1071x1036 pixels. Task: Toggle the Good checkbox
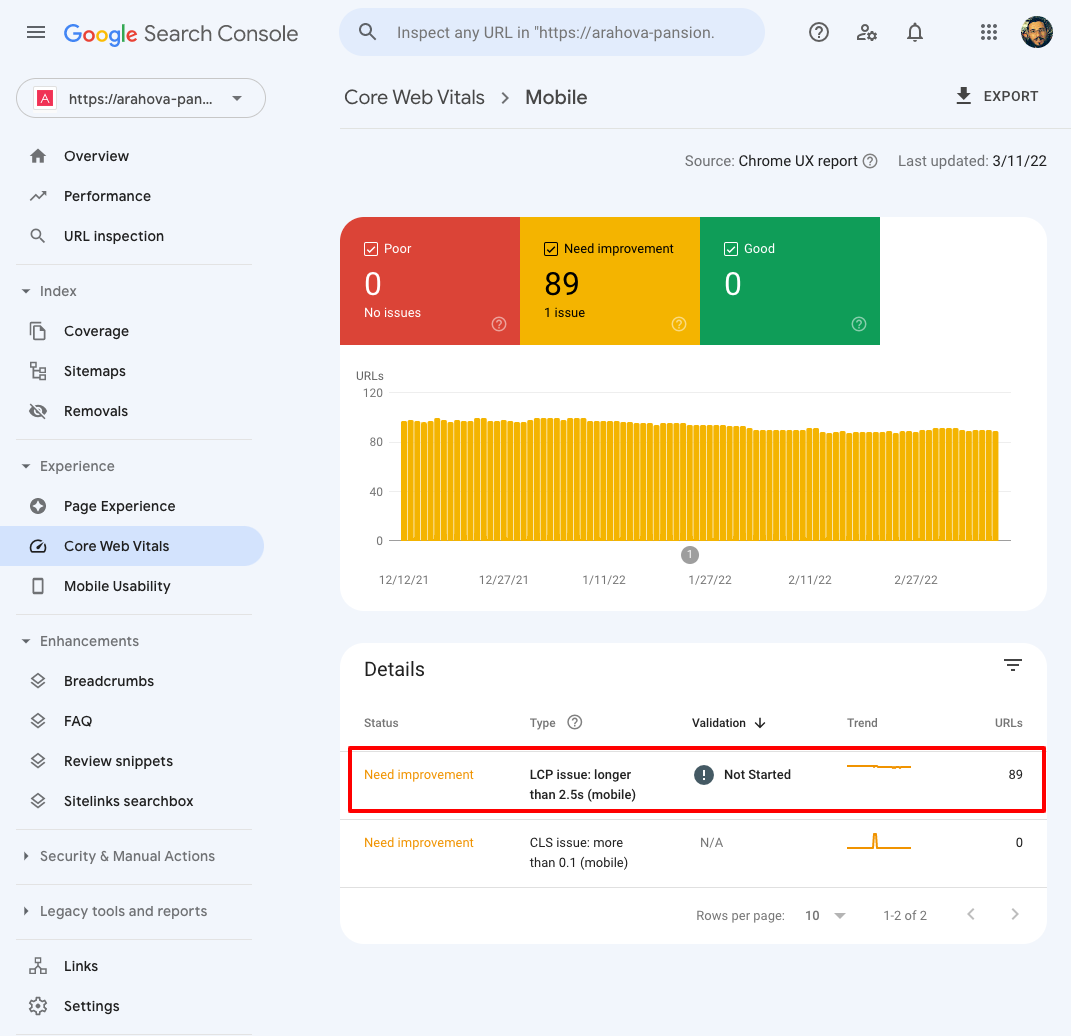pyautogui.click(x=730, y=249)
